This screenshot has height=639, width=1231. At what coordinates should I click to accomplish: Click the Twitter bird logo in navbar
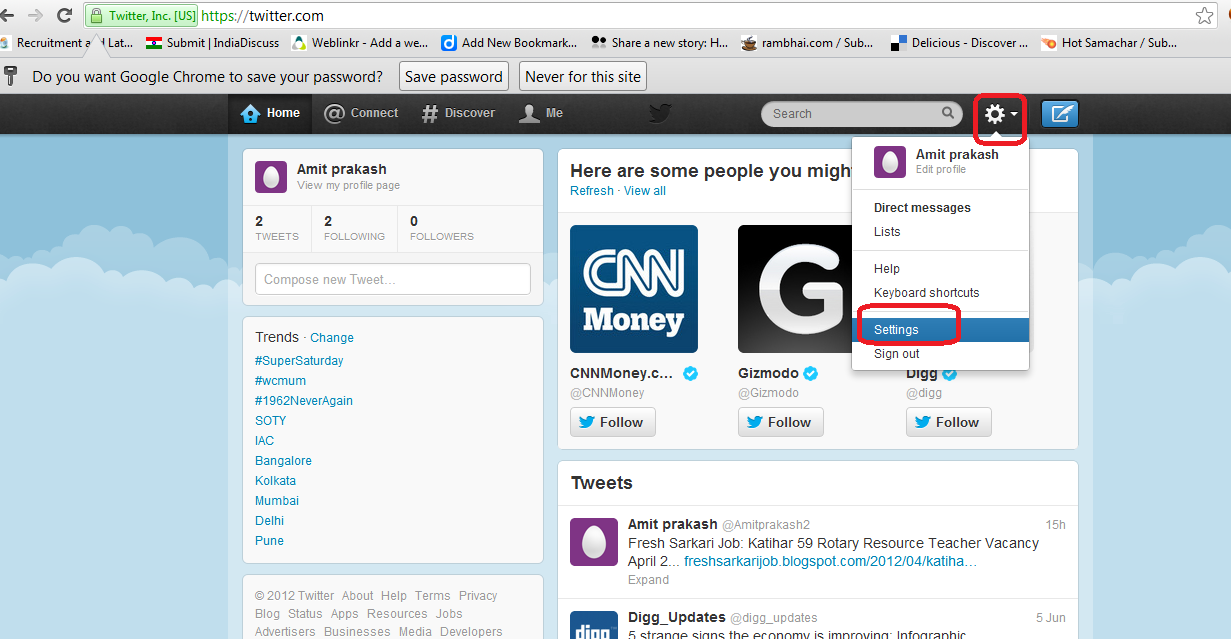pyautogui.click(x=660, y=113)
